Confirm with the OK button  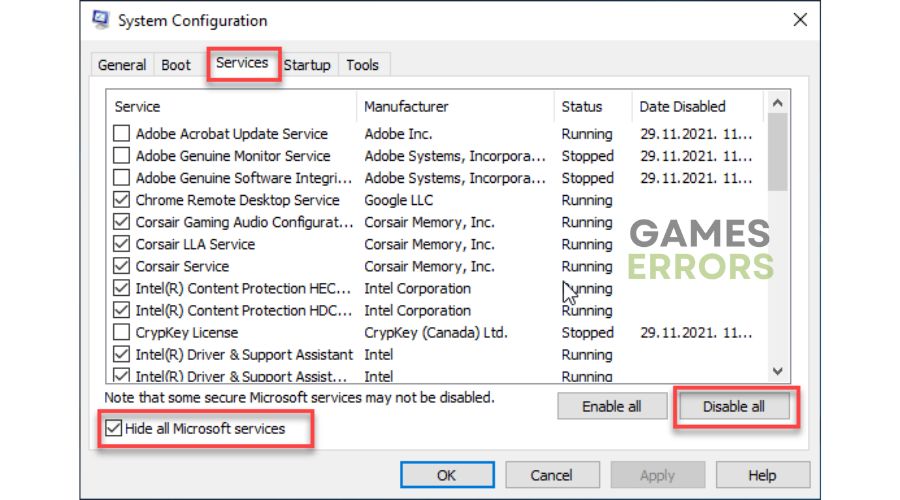[x=447, y=475]
